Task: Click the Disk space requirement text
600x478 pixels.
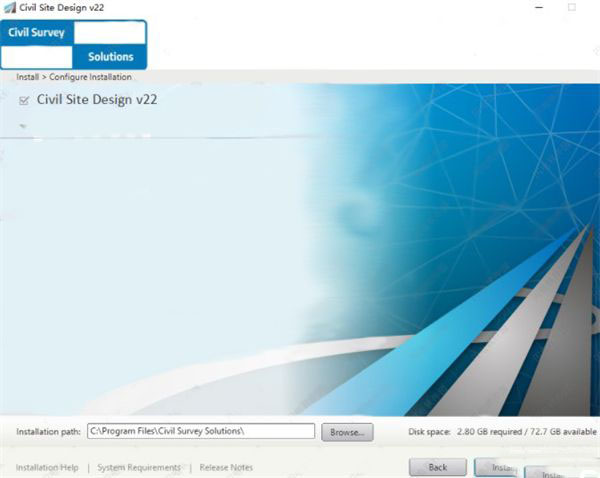Action: pos(495,432)
